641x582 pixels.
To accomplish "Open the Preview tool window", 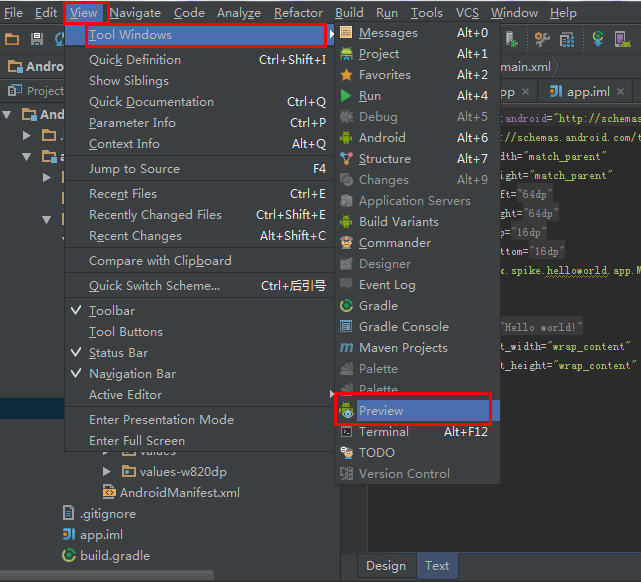I will point(417,411).
